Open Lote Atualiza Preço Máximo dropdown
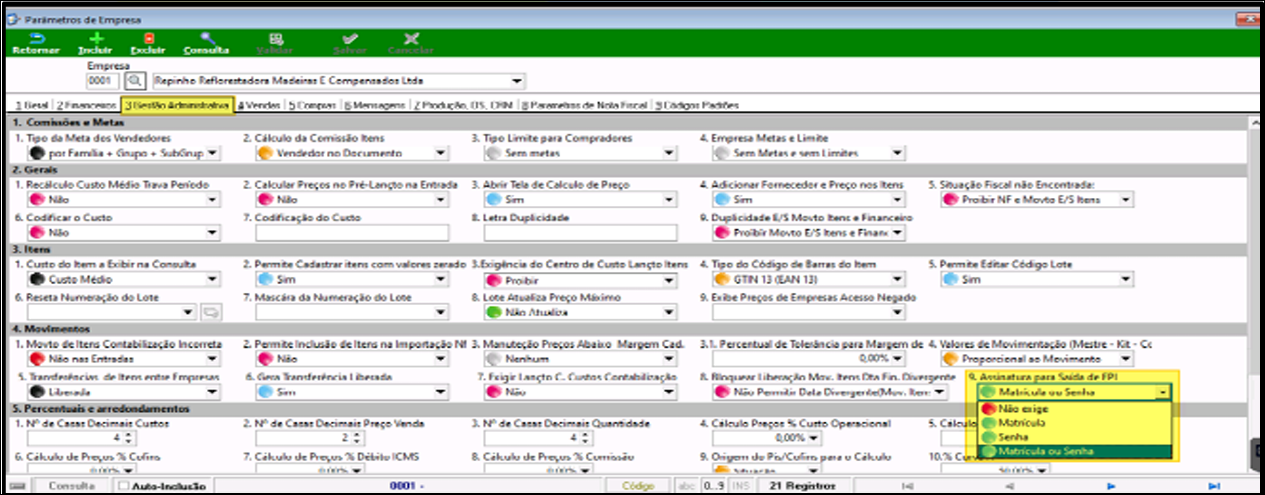 pyautogui.click(x=580, y=312)
